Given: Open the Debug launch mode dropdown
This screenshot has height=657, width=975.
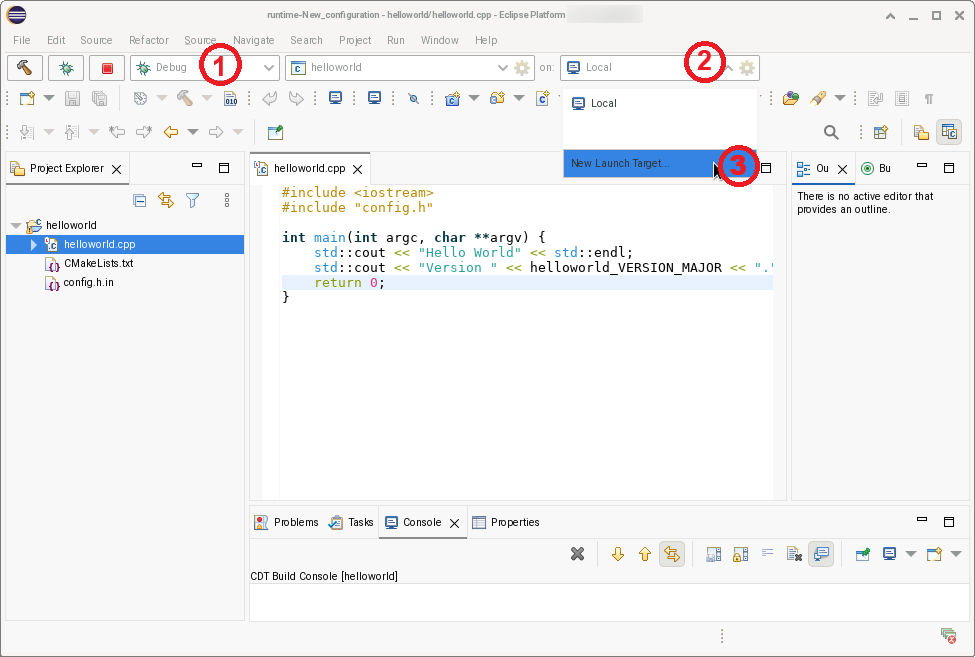Looking at the screenshot, I should [x=268, y=68].
